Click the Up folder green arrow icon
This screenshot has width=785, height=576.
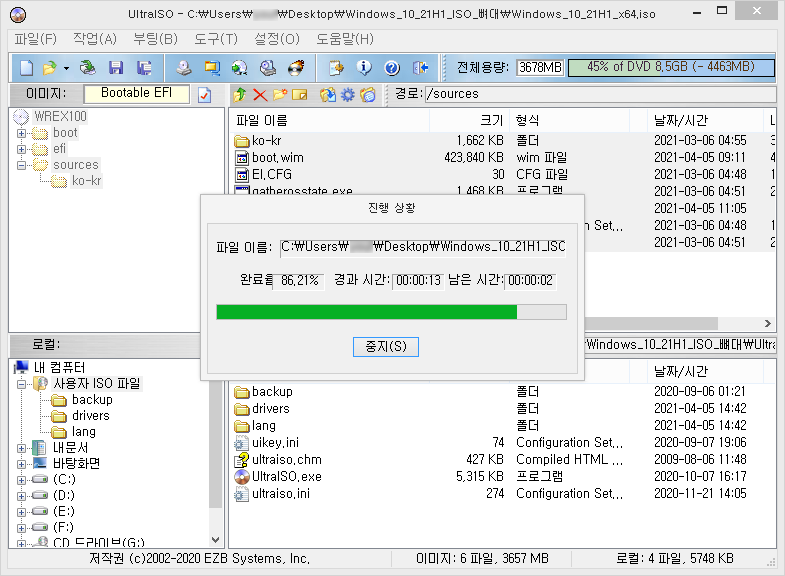pos(239,94)
